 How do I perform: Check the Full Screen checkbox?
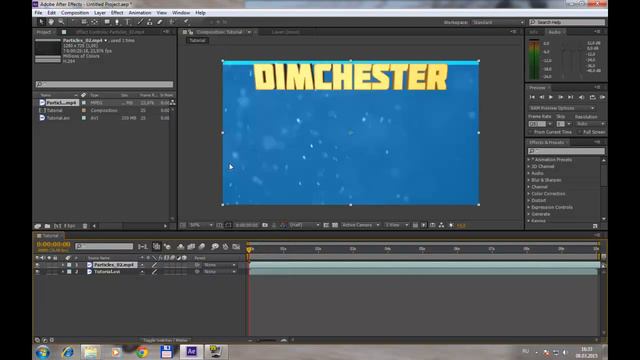(580, 132)
